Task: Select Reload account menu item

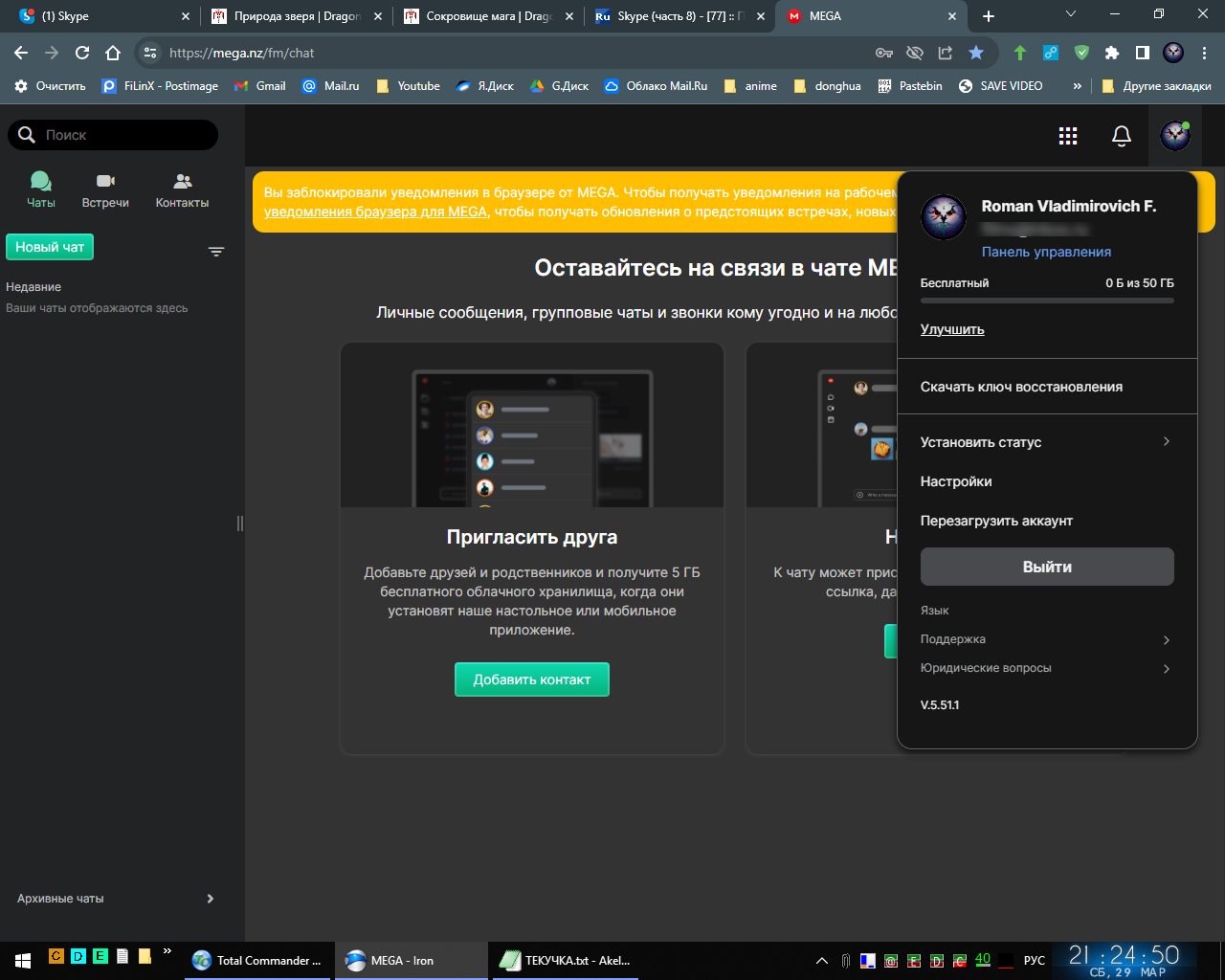Action: (996, 521)
